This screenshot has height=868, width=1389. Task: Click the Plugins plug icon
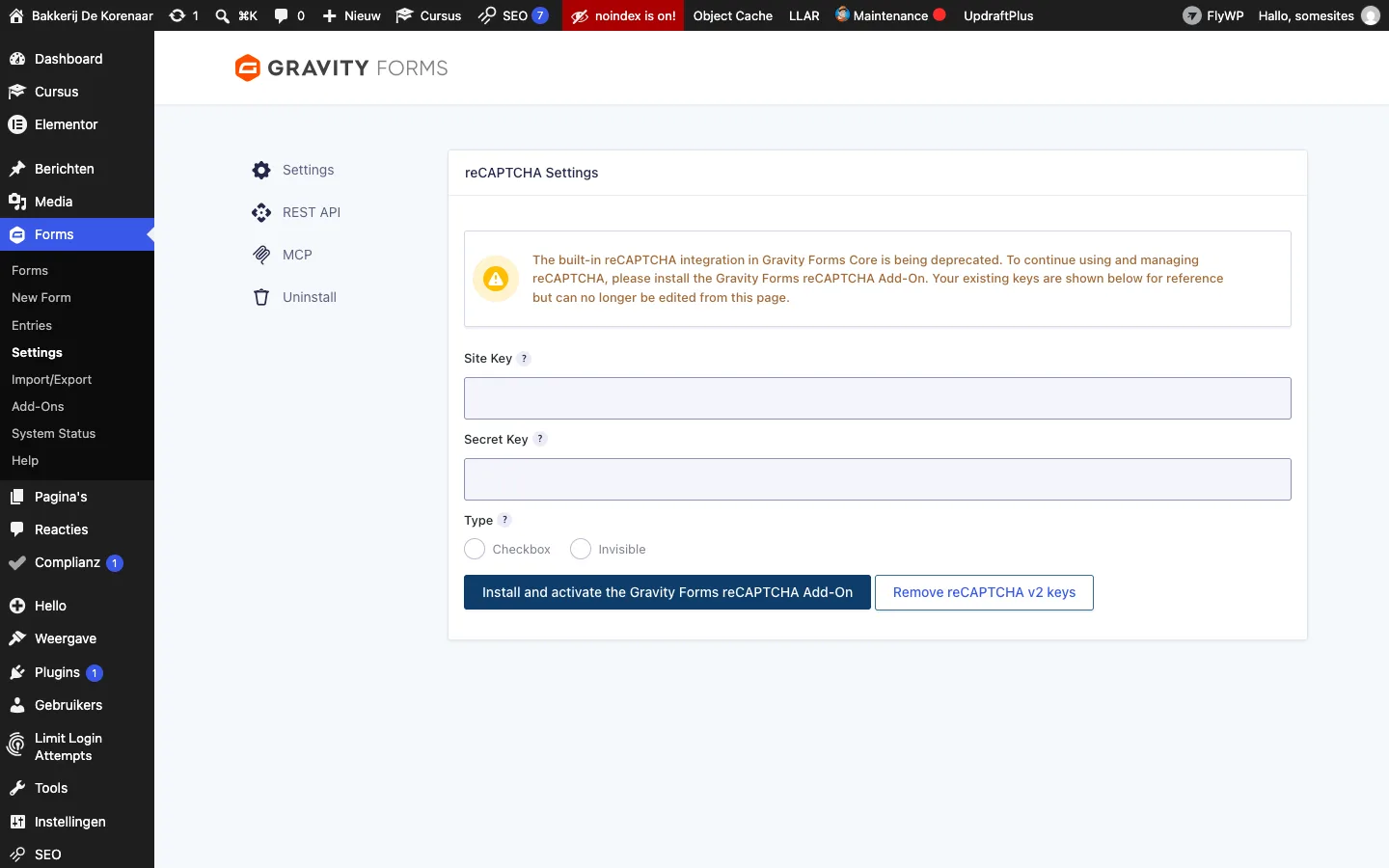[17, 672]
